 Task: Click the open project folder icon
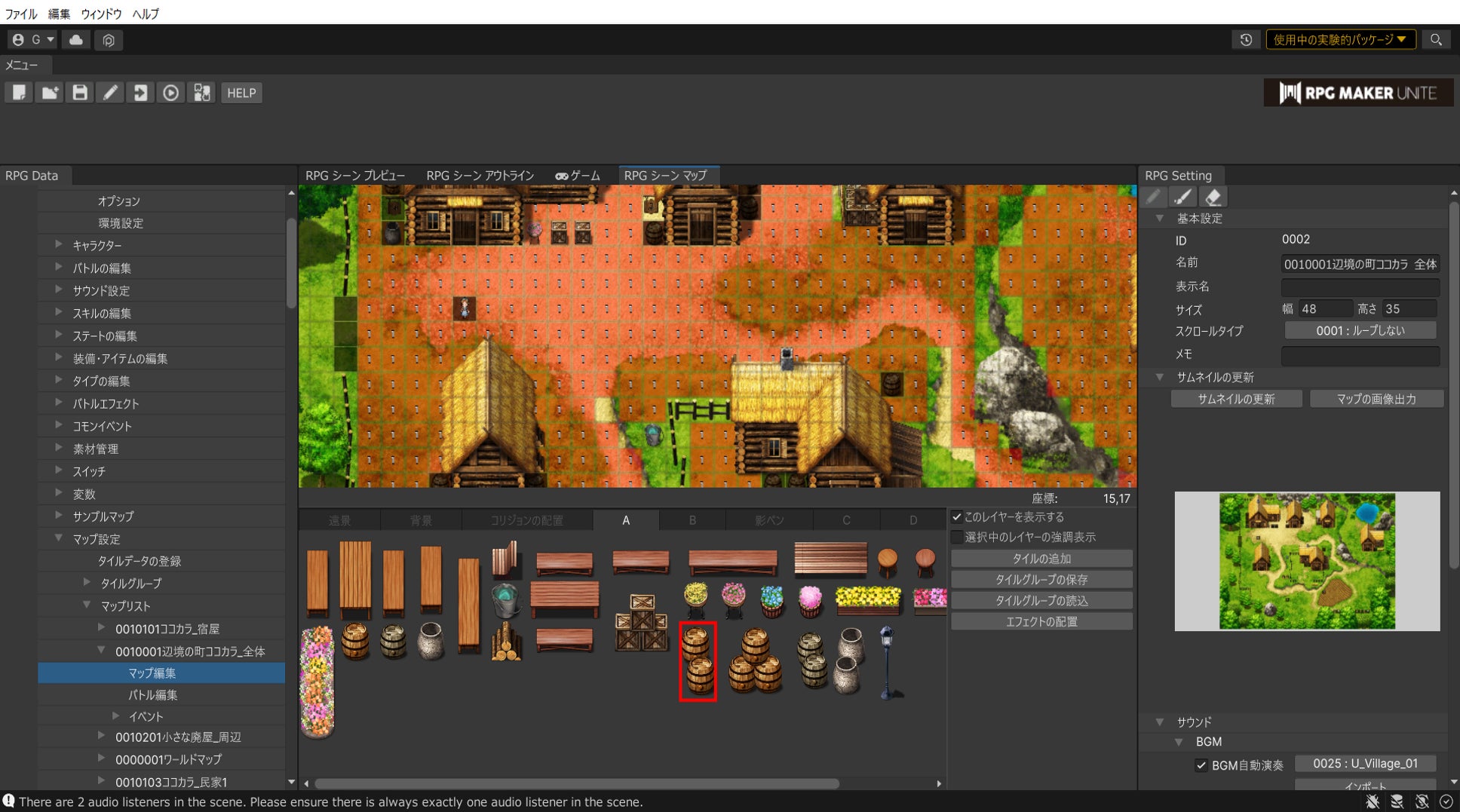[49, 93]
